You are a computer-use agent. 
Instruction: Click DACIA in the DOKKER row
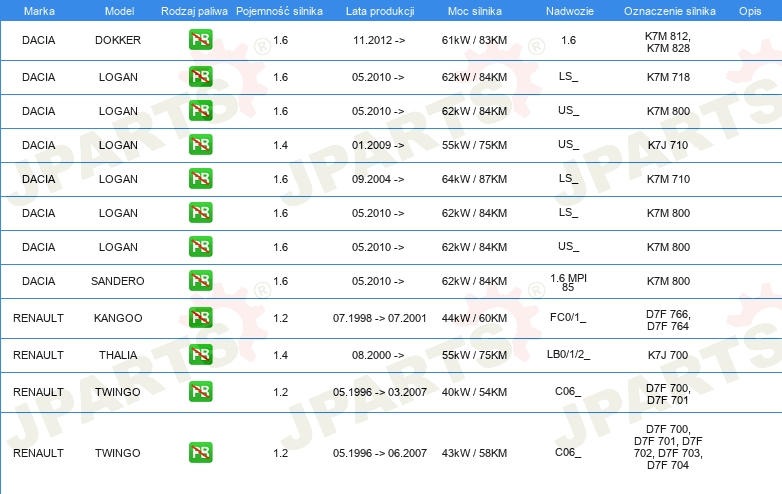[38, 40]
